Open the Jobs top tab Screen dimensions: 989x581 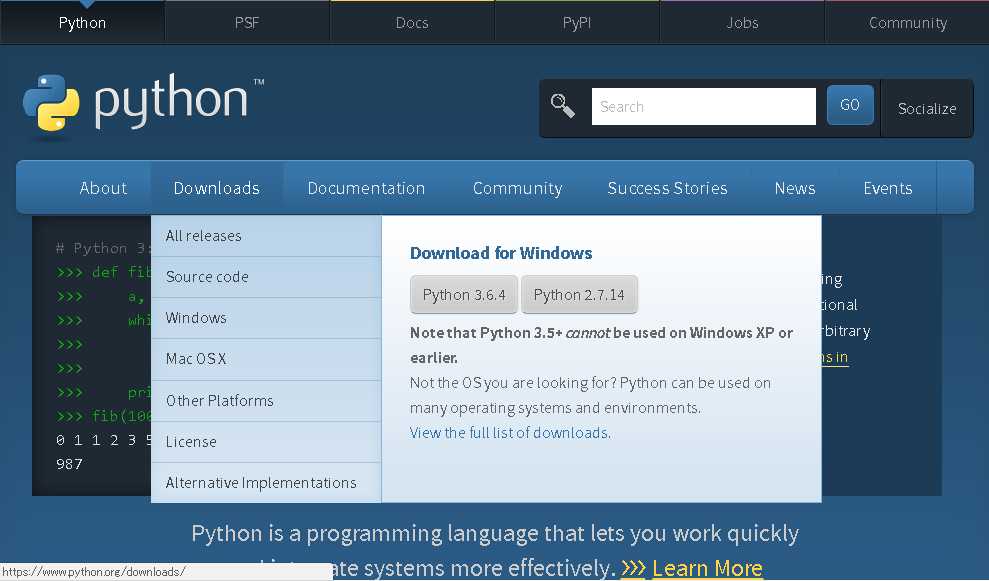point(742,23)
